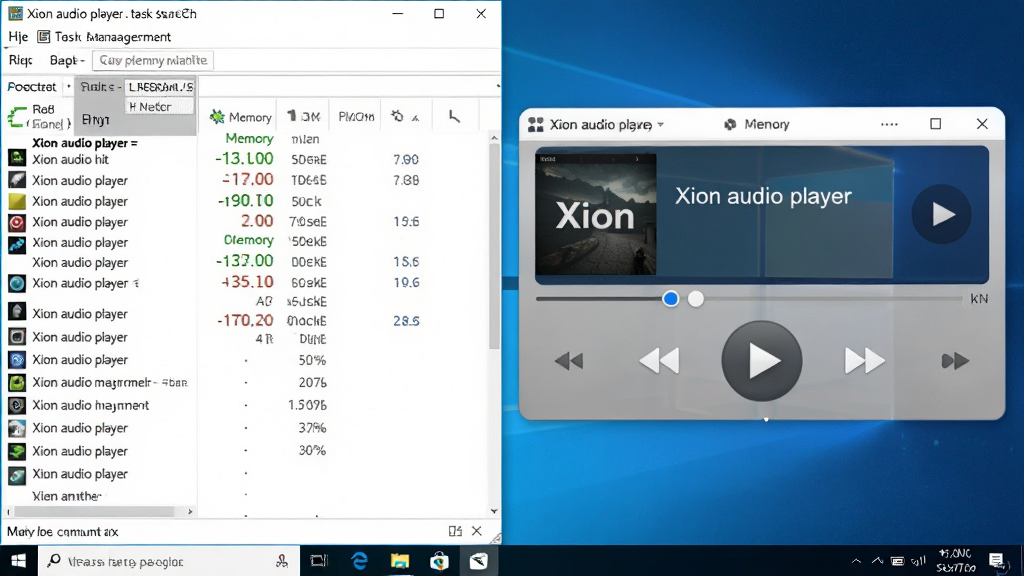Click the teal cube icon above Xien anither
This screenshot has height=576, width=1024.
click(x=17, y=475)
